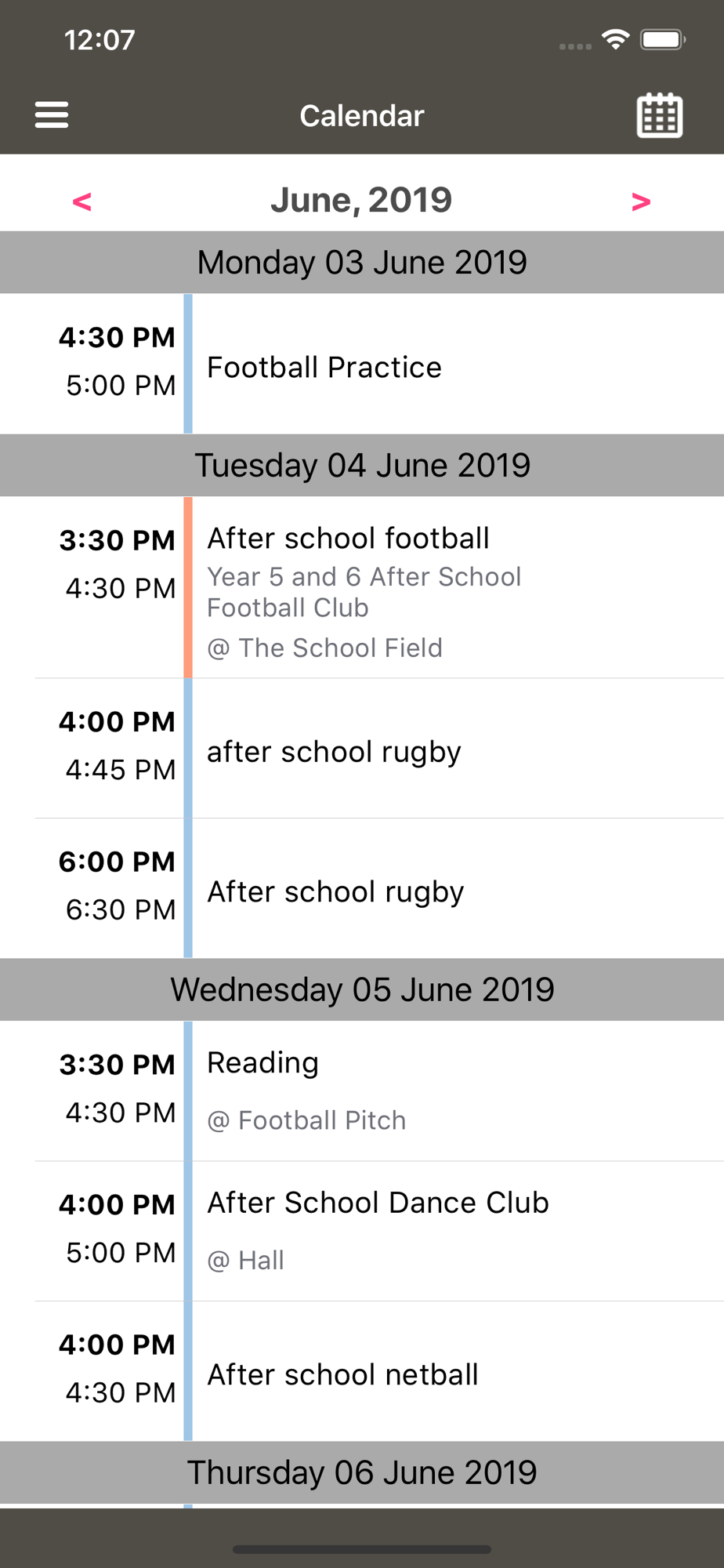Tap the June, 2019 month title
Viewport: 724px width, 1568px height.
pos(361,200)
